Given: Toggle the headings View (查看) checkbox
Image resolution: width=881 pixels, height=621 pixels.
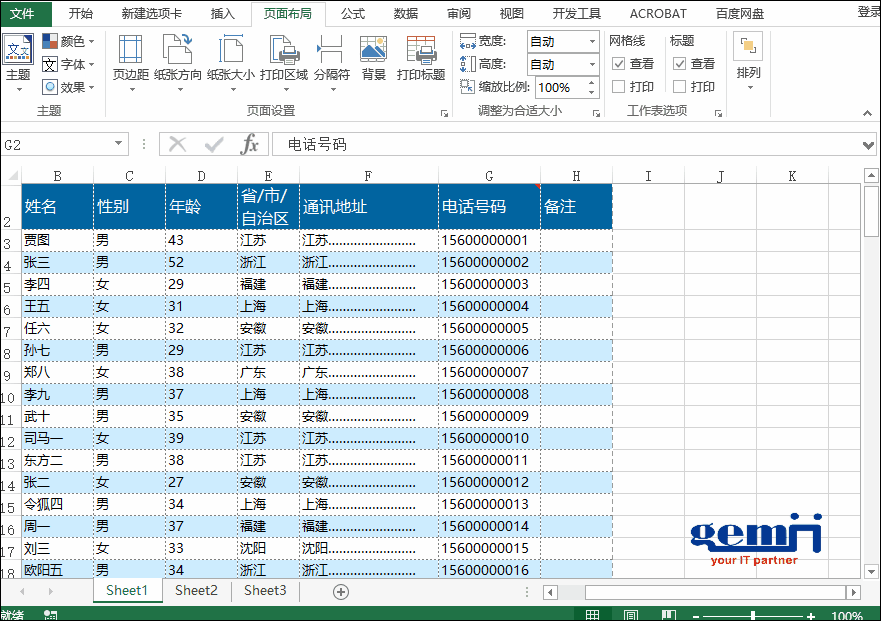Looking at the screenshot, I should 680,64.
